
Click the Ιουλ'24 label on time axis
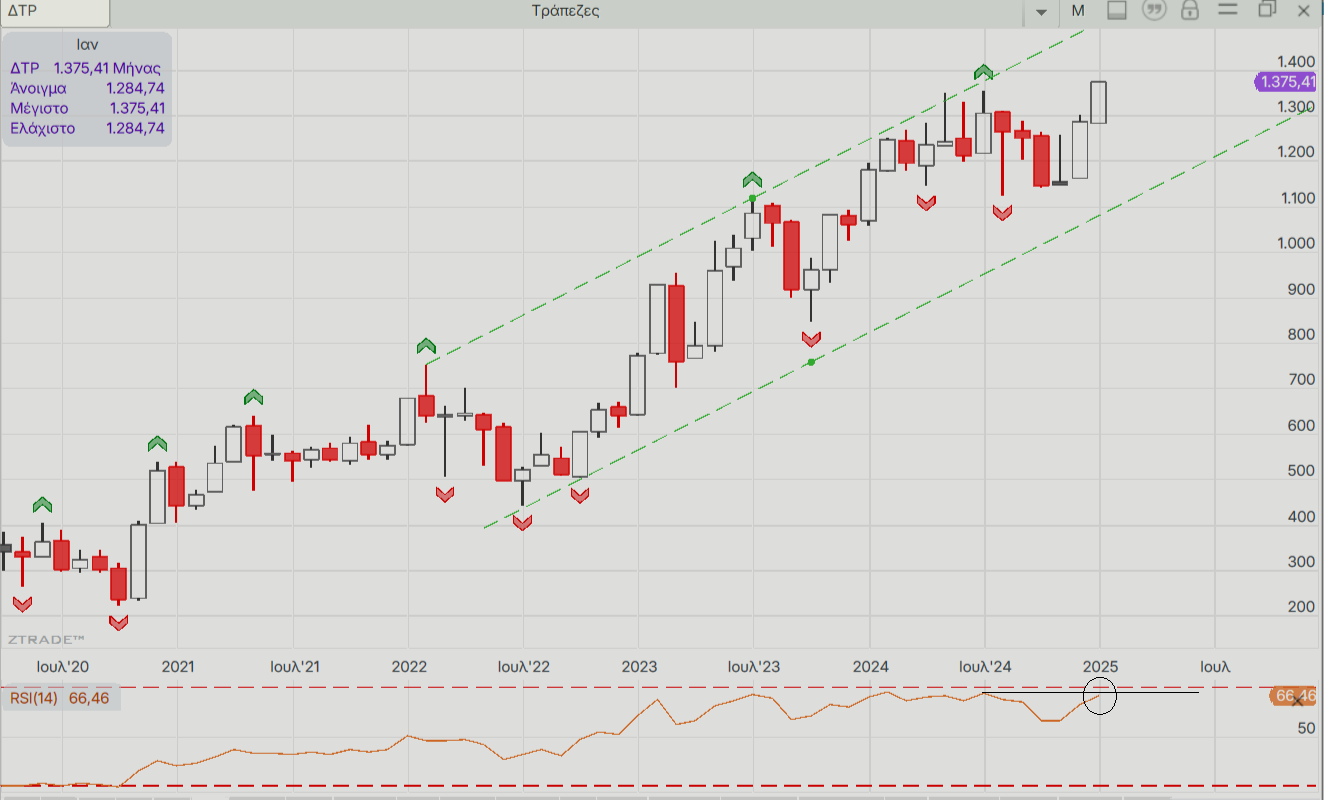click(985, 666)
